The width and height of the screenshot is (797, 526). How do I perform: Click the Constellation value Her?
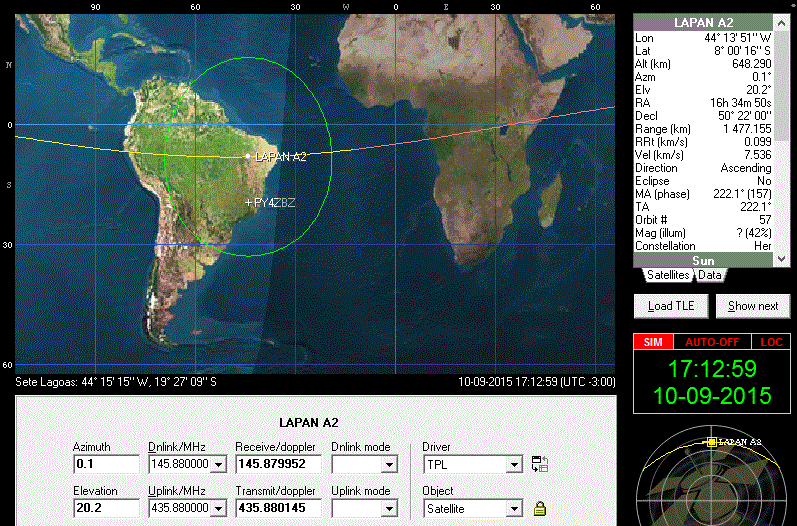pos(762,246)
